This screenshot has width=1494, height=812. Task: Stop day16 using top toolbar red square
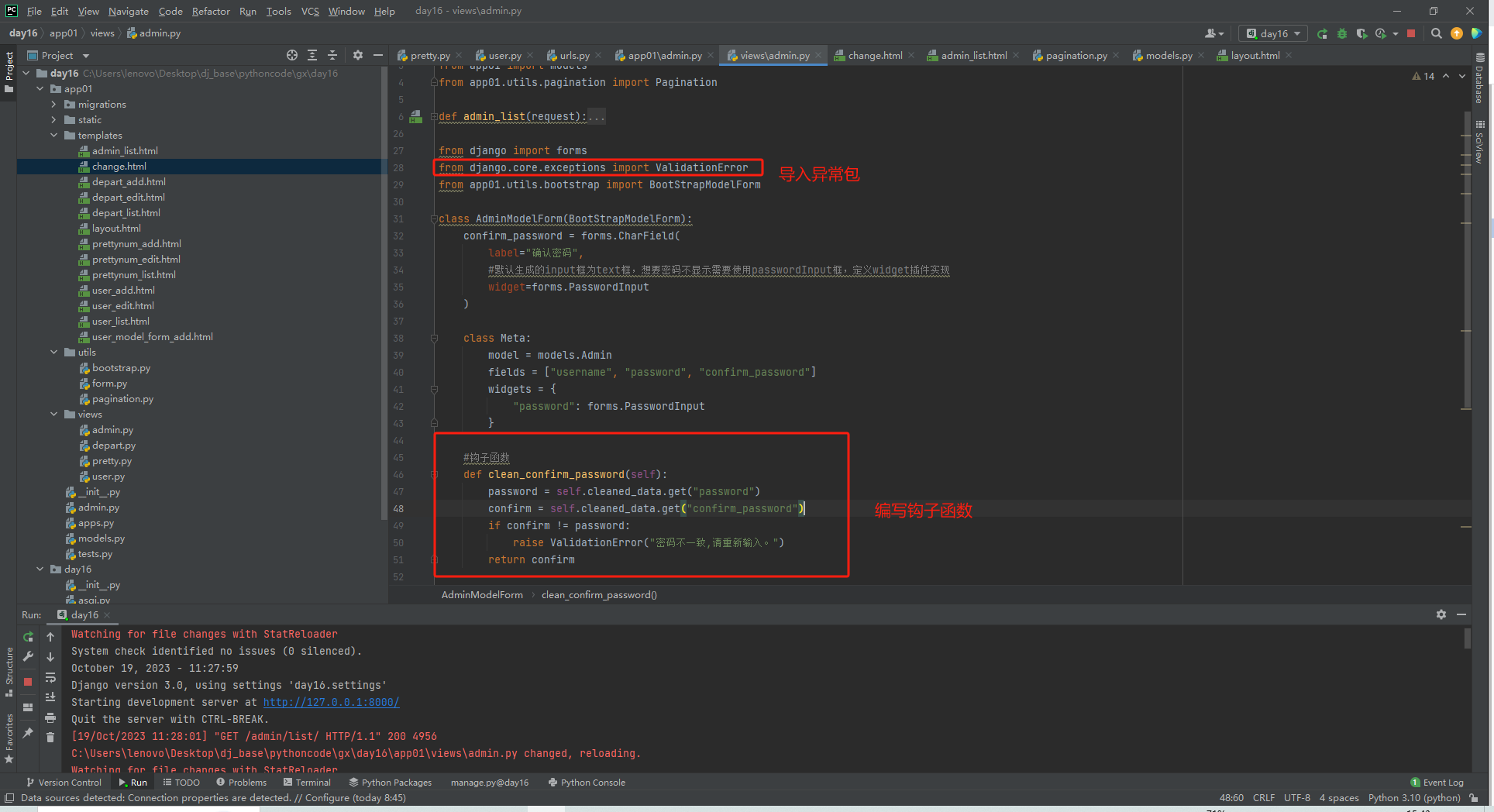1411,33
